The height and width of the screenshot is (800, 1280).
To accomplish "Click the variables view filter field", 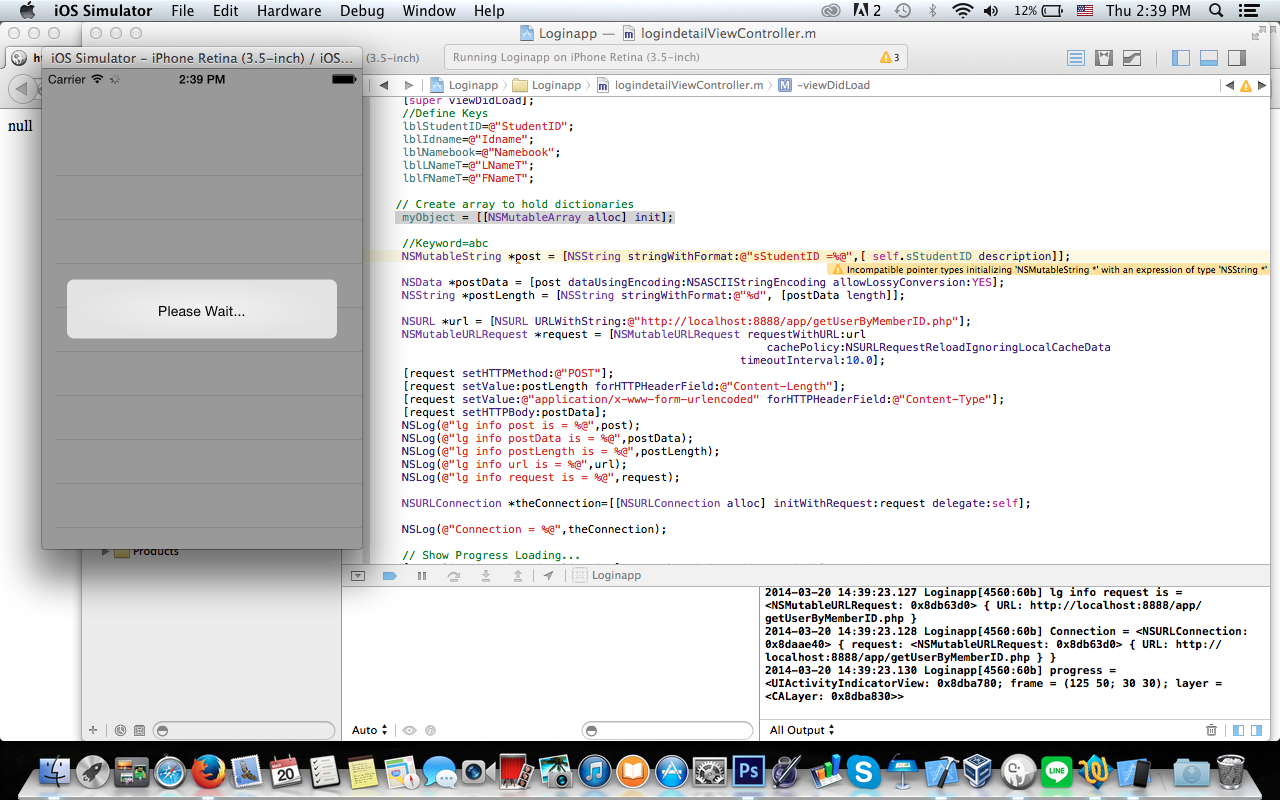I will (668, 731).
